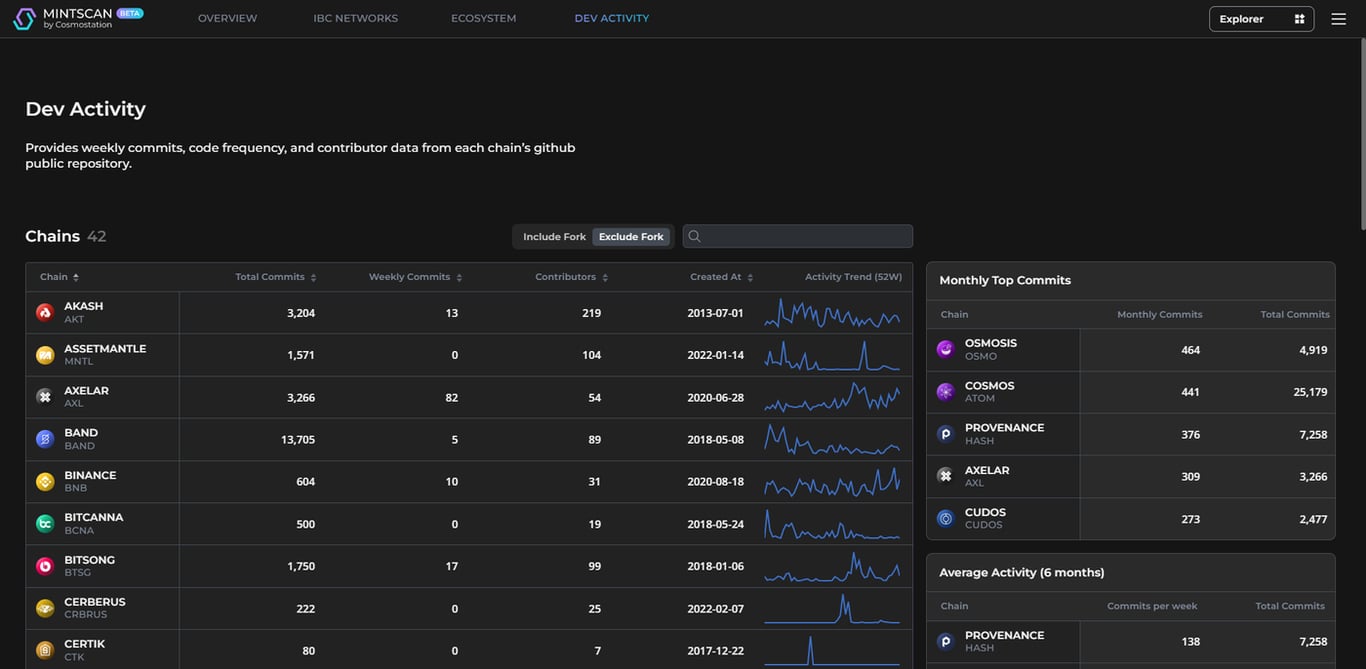Click the Band chain logo

(x=45, y=439)
